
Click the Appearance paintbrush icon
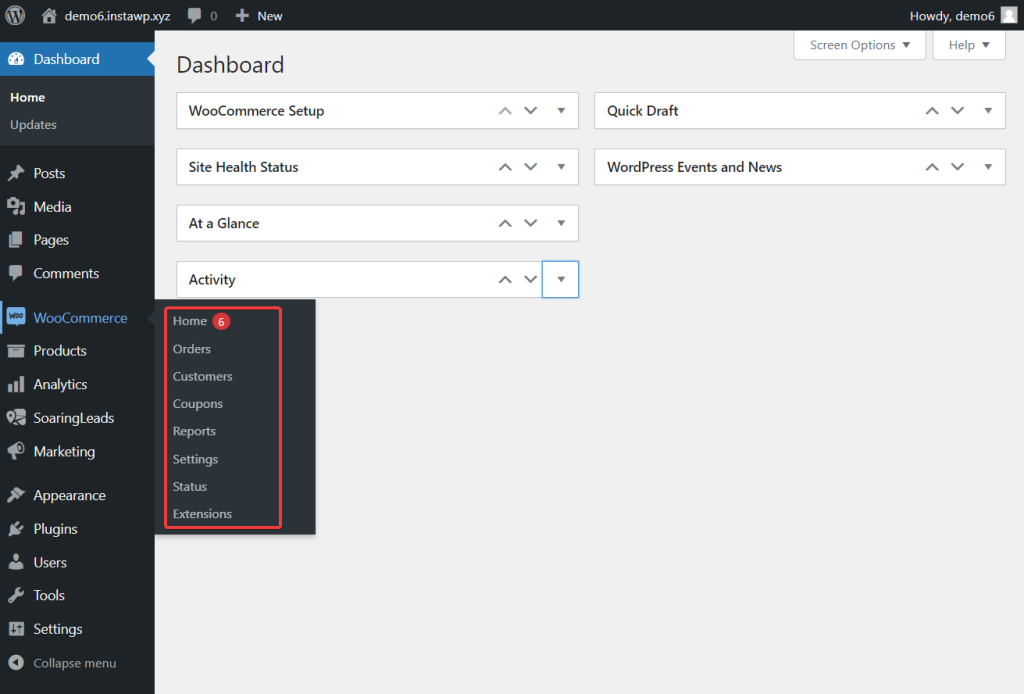point(16,495)
